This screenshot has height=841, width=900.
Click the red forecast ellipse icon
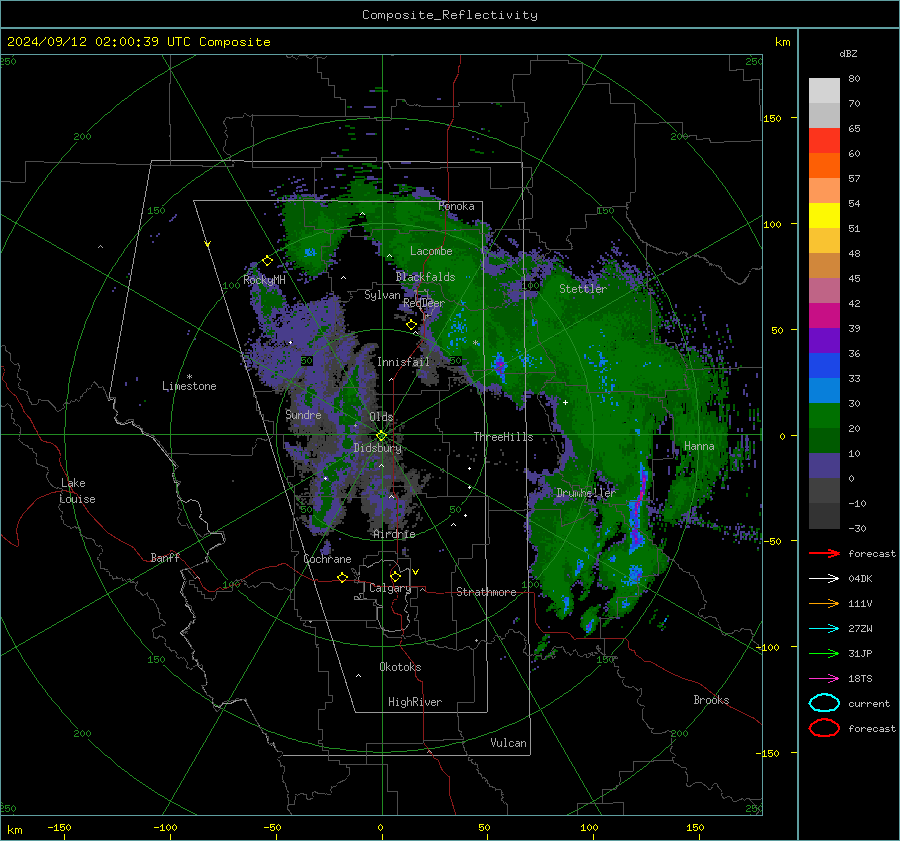click(824, 728)
